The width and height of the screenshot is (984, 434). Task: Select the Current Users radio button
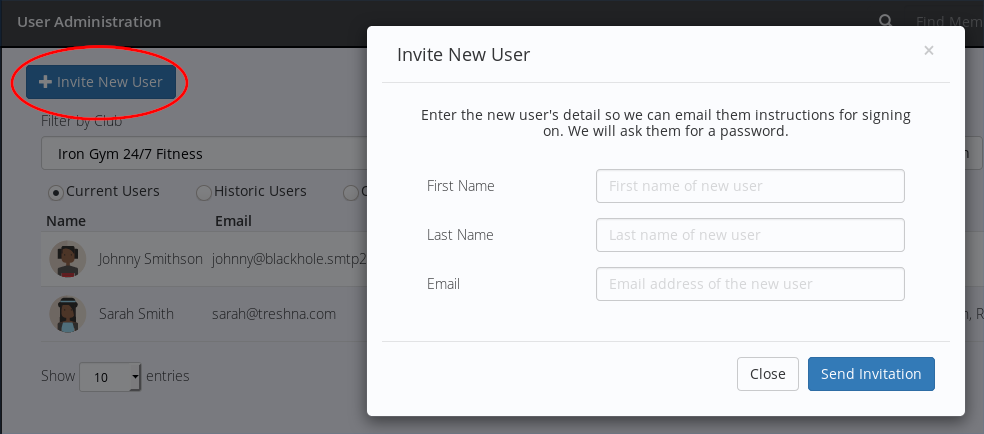point(56,192)
